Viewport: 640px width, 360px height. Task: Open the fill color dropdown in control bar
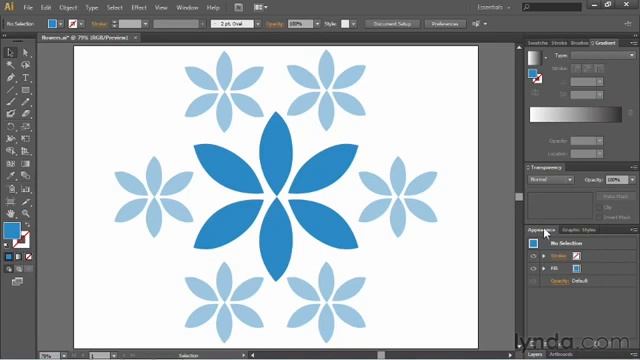[61, 24]
